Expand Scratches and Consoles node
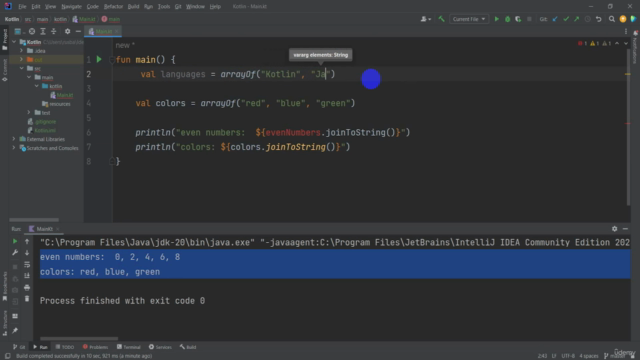Screen dimensions: 640x360 (14, 148)
